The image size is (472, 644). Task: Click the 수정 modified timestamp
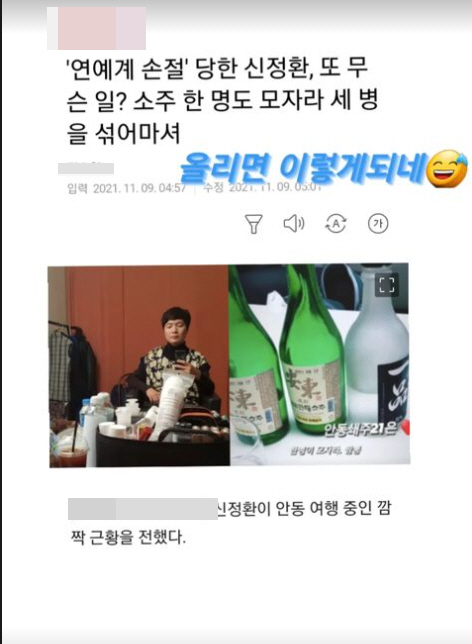(x=262, y=188)
